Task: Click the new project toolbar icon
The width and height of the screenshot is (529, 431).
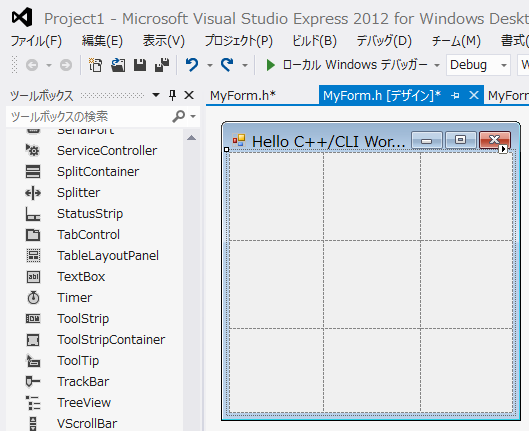Action: click(95, 65)
